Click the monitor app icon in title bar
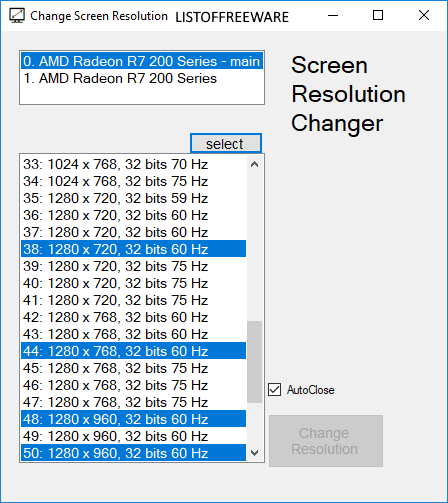 tap(17, 15)
